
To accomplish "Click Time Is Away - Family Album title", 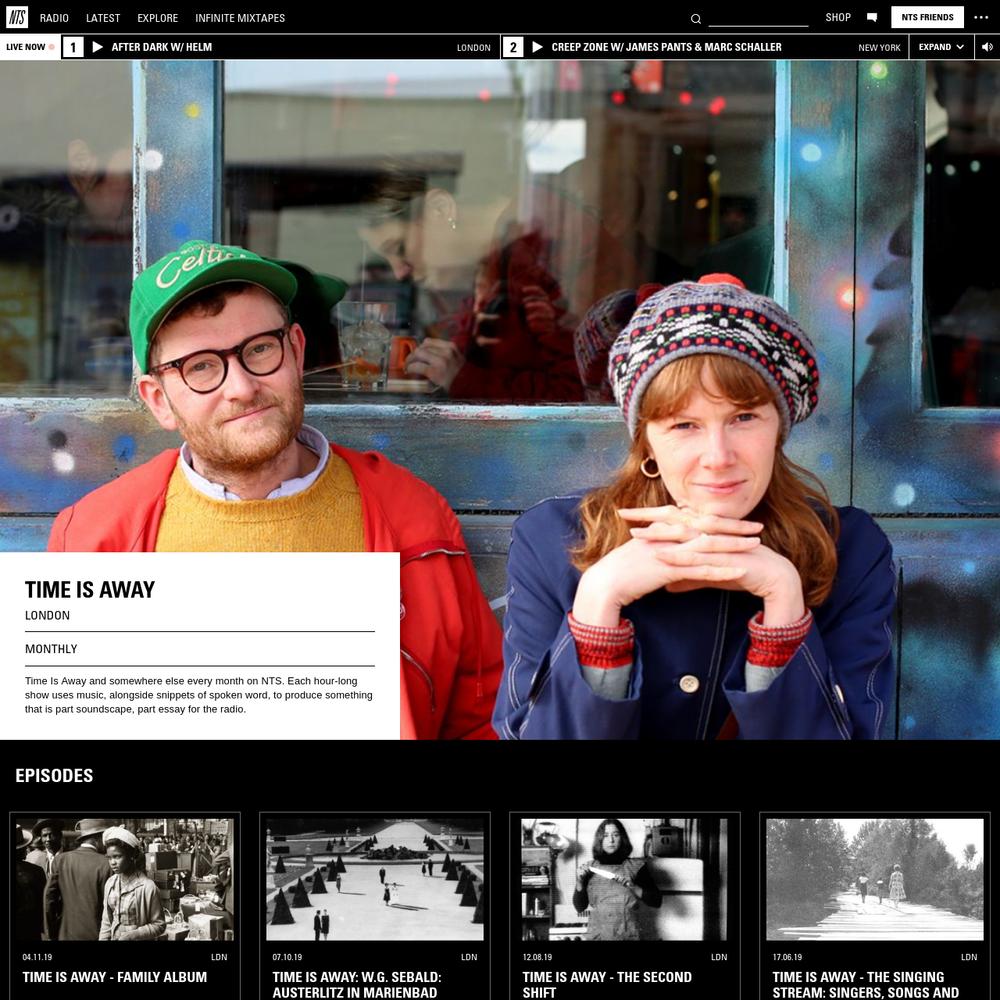I will pos(115,977).
